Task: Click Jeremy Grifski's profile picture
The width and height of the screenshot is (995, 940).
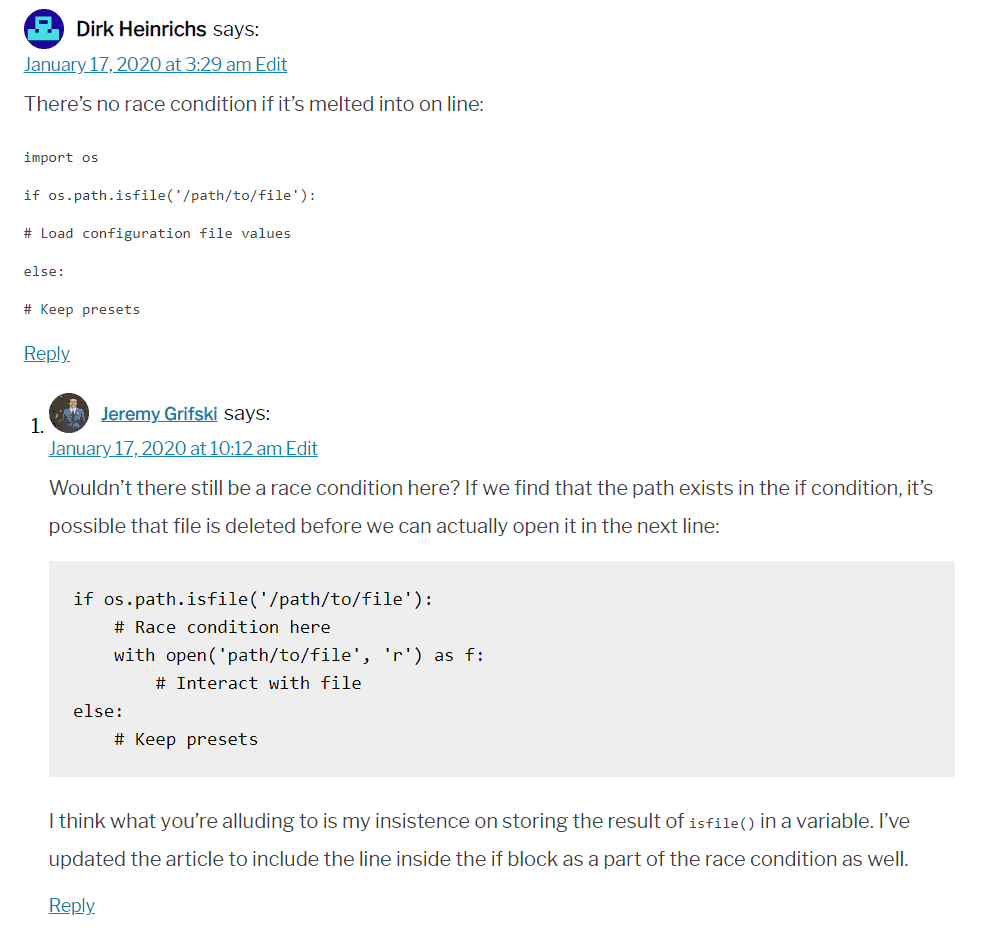Action: coord(68,412)
